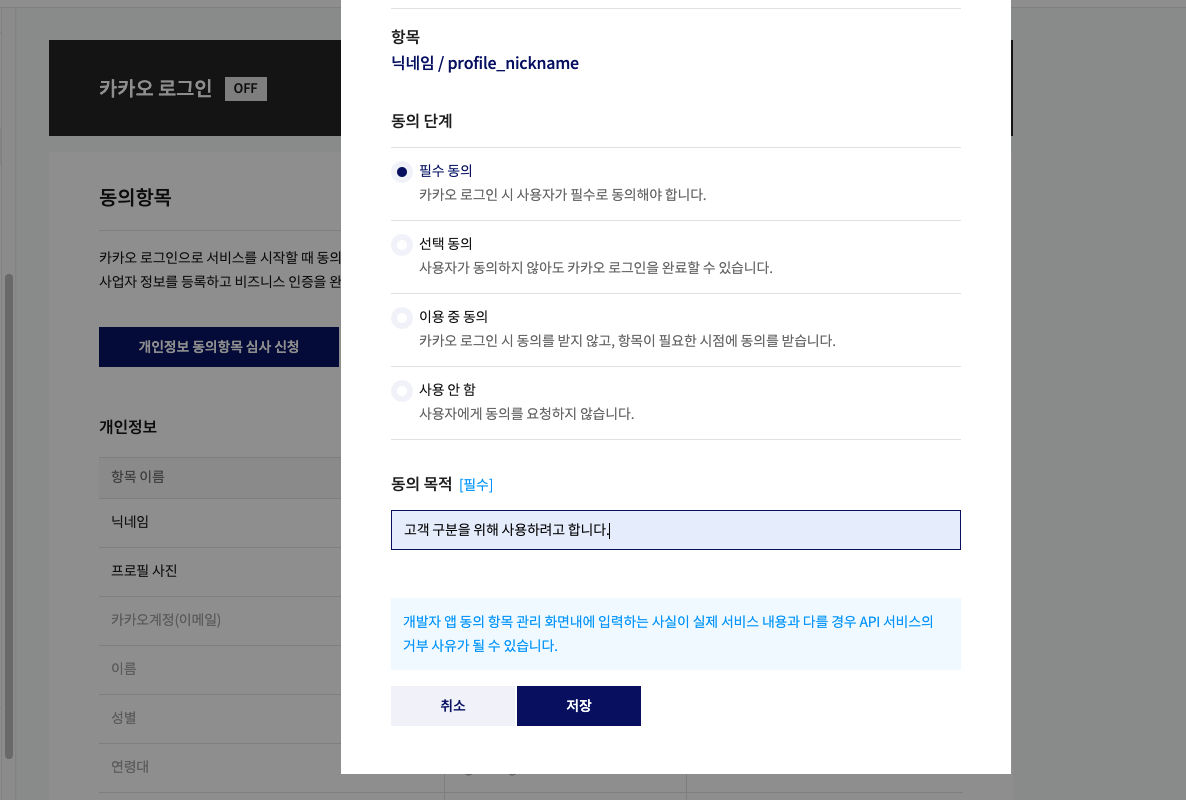Select the 이용 중 동의 radio option
This screenshot has width=1186, height=800.
point(402,318)
